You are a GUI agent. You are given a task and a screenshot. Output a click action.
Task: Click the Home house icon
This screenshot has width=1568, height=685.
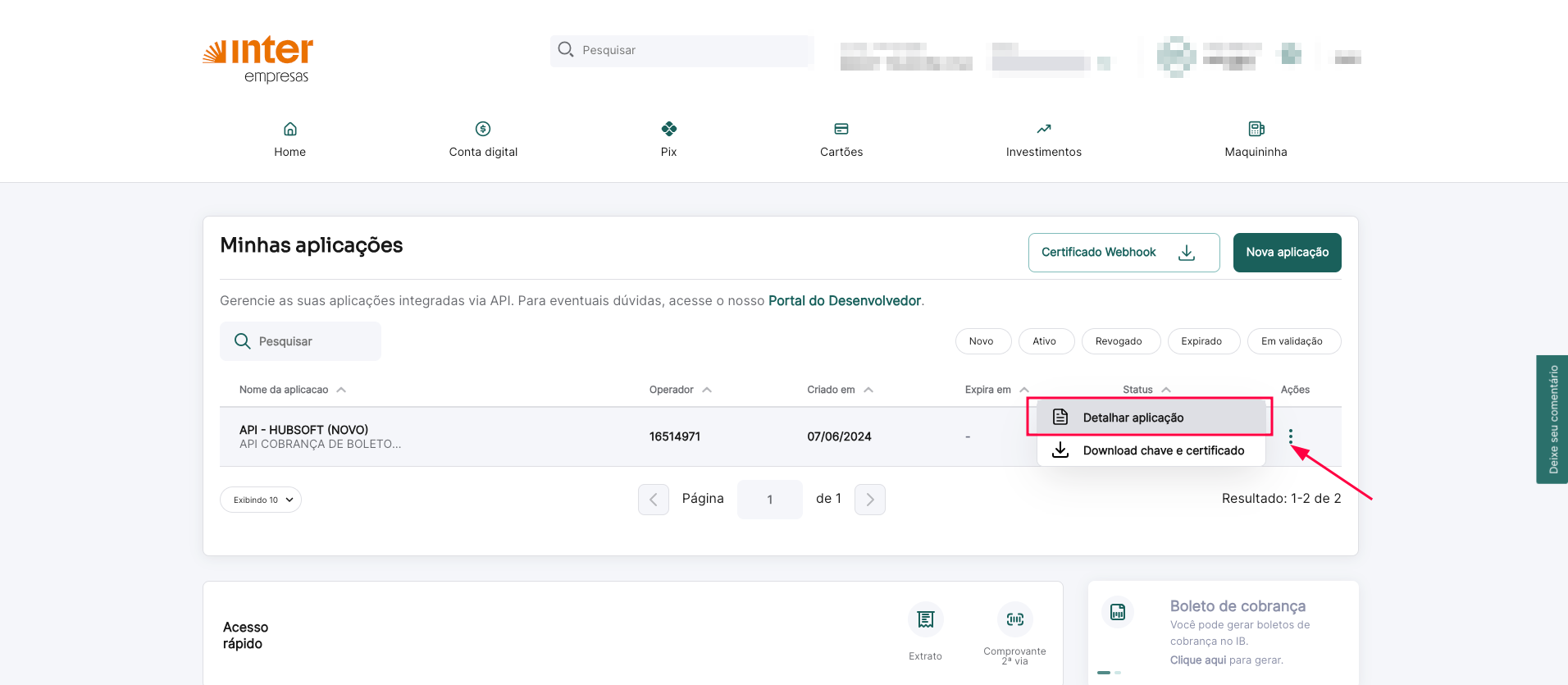tap(290, 129)
